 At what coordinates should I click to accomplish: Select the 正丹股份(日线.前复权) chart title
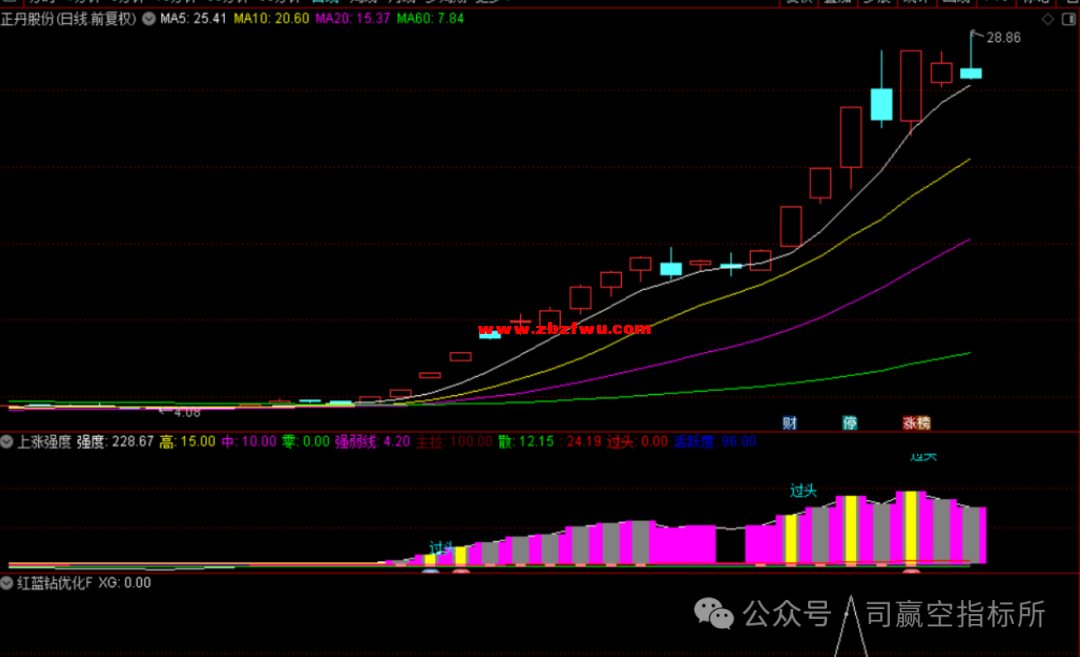(x=69, y=19)
